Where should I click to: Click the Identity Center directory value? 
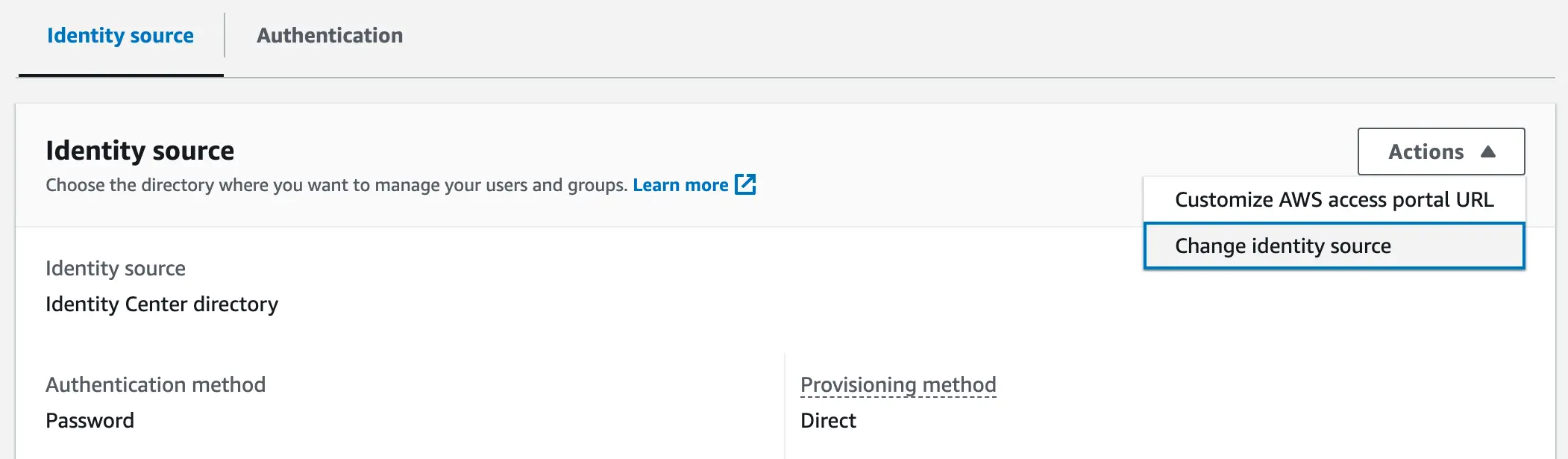pos(162,304)
